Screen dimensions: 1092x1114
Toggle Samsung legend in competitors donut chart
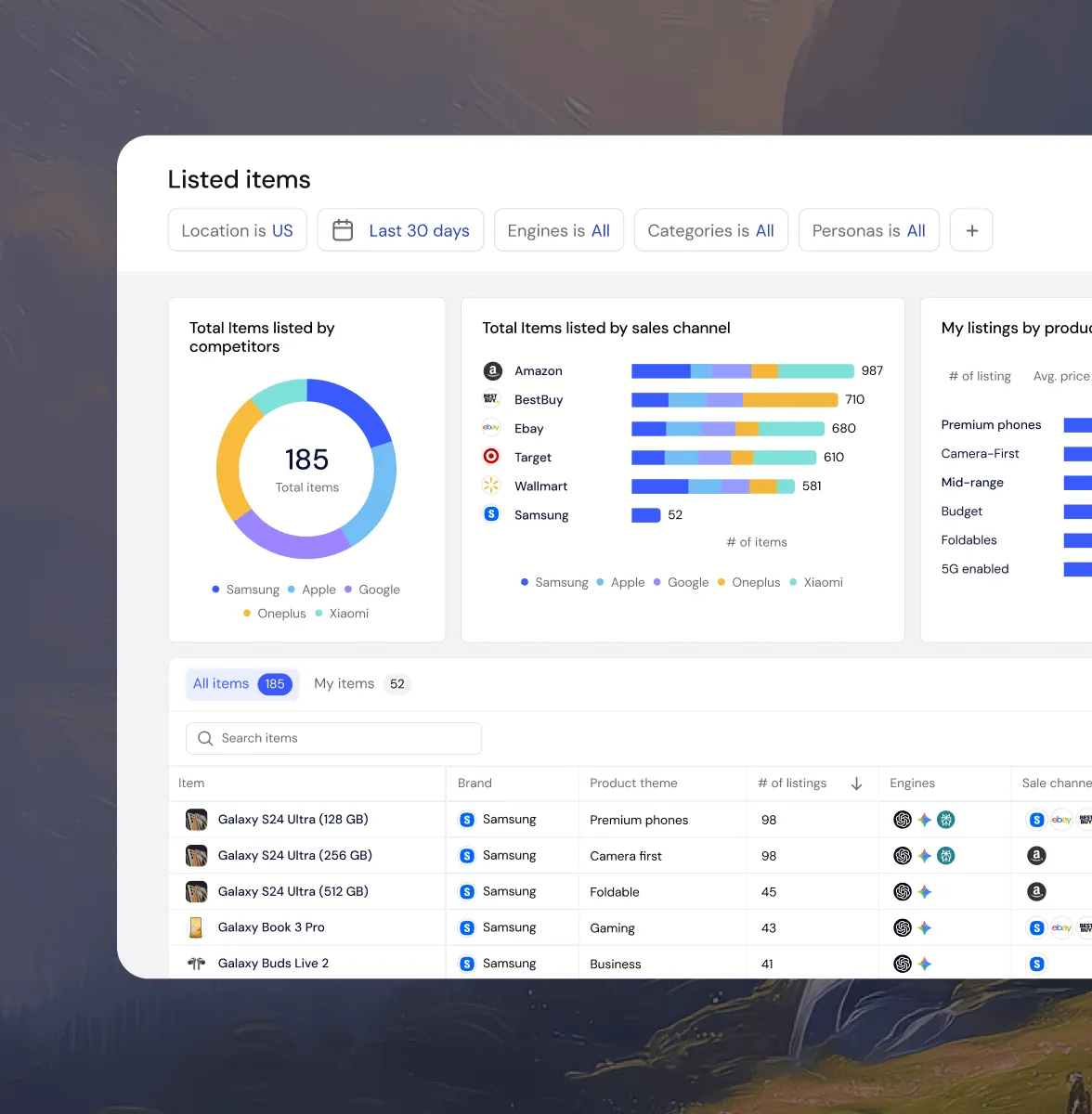click(245, 589)
